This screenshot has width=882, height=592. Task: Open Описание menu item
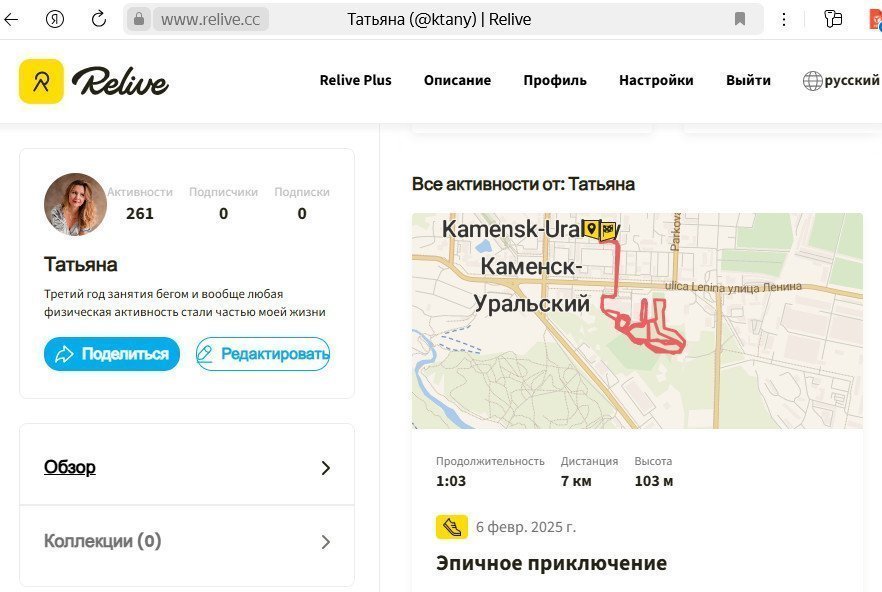(457, 80)
